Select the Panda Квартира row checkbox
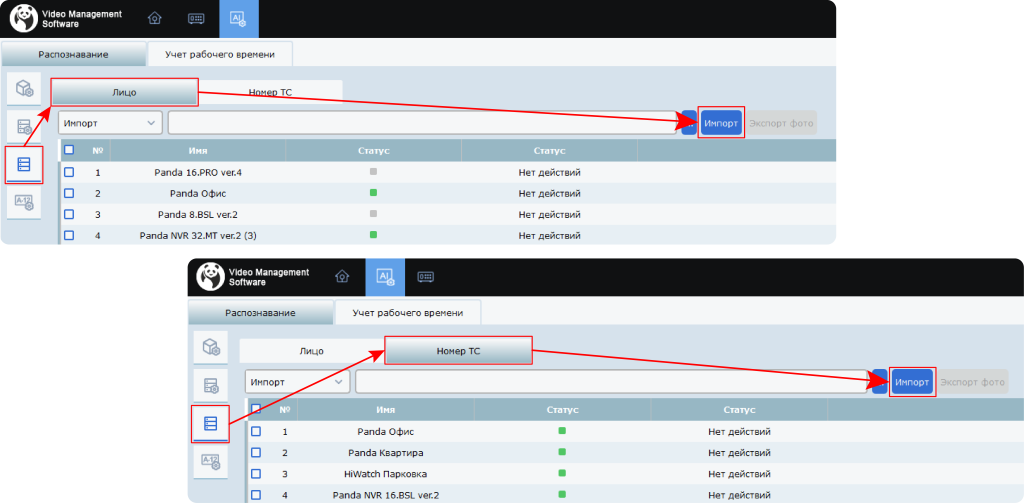Image resolution: width=1024 pixels, height=503 pixels. point(256,453)
